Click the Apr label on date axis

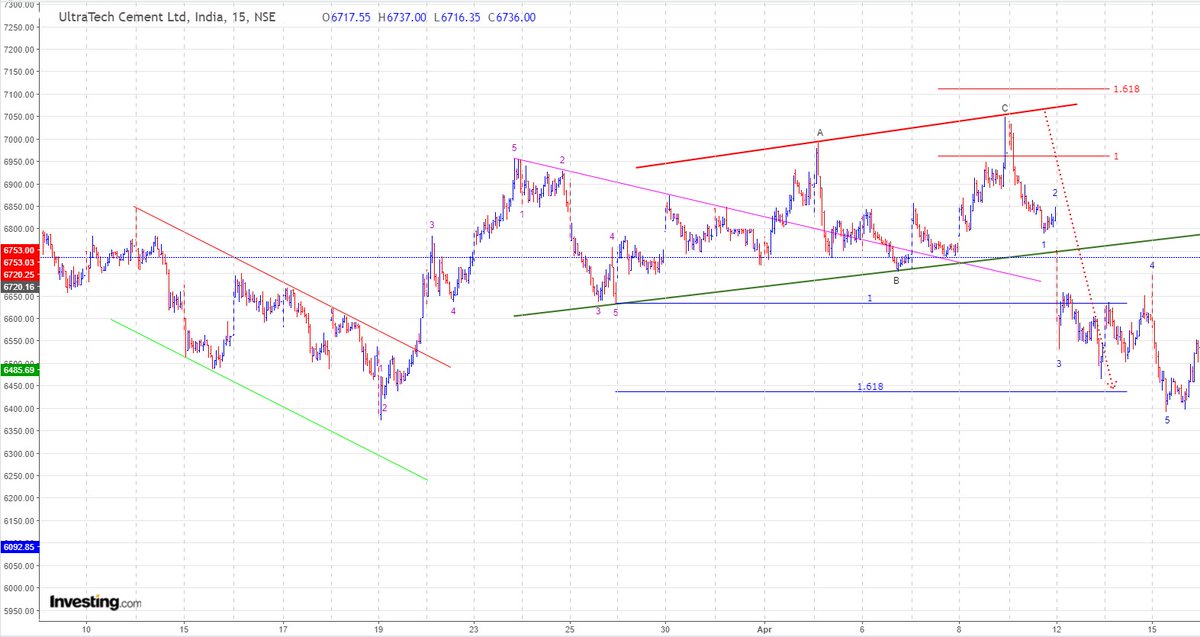tap(762, 630)
